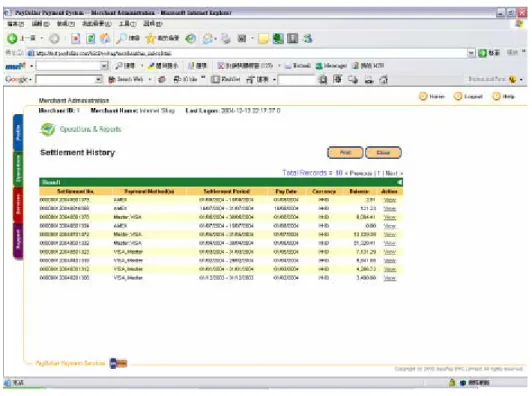
Task: Click the Mail envelope toolbar icon
Action: [x=208, y=39]
